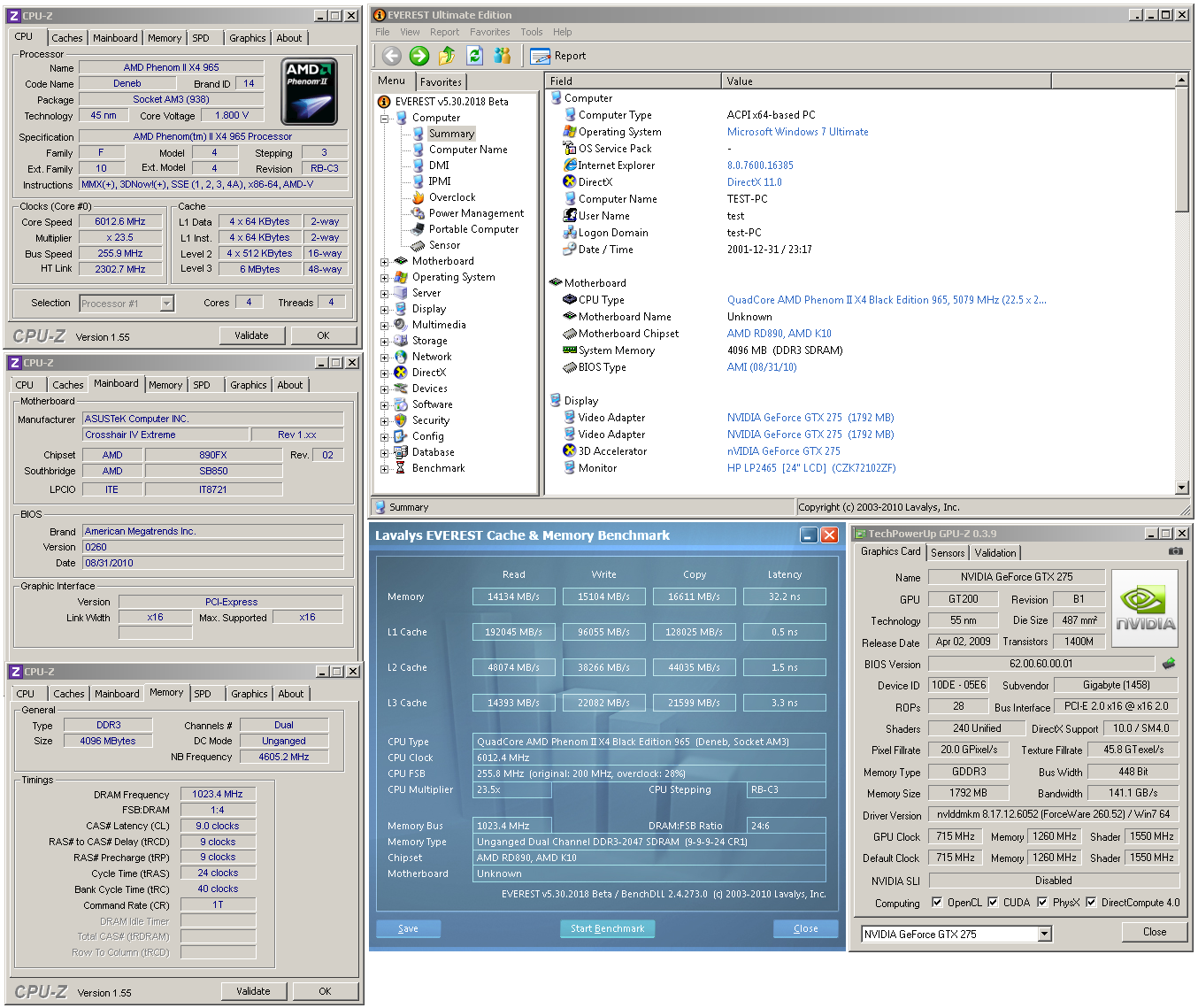Switch to Sensors tab in GPU-Z

(948, 553)
